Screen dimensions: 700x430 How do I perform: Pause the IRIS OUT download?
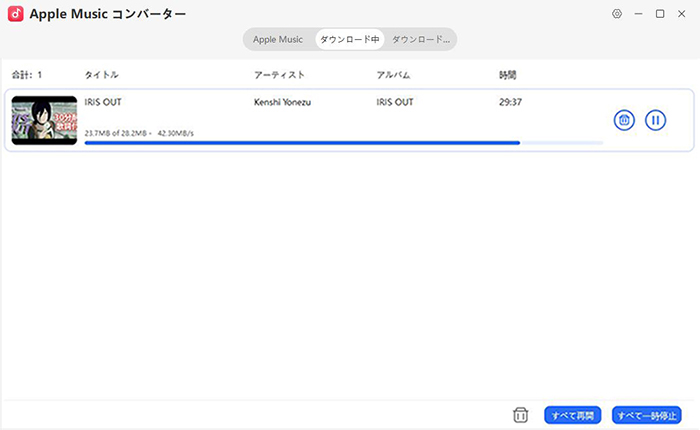tap(655, 120)
